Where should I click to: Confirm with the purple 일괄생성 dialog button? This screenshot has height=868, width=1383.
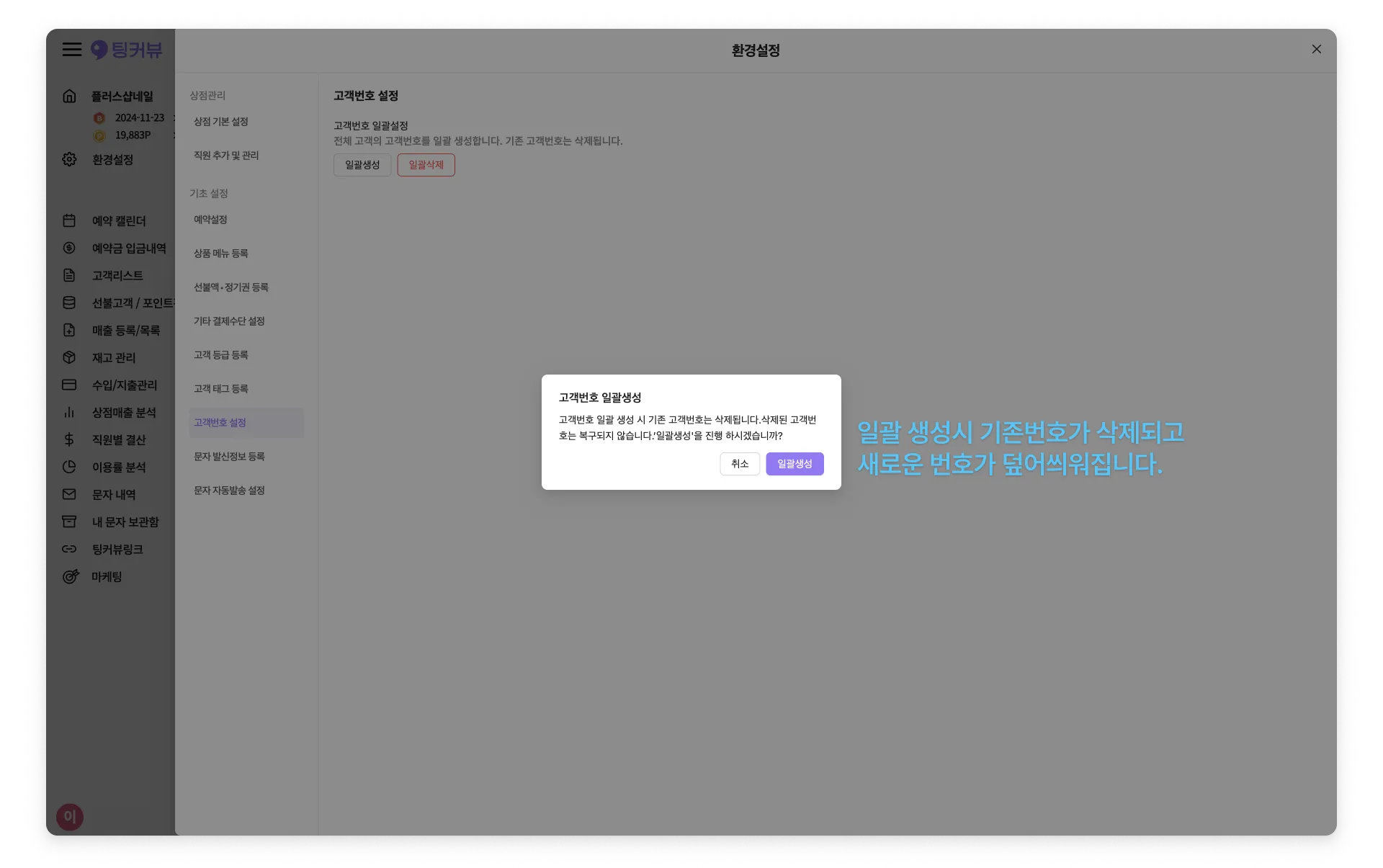(795, 464)
